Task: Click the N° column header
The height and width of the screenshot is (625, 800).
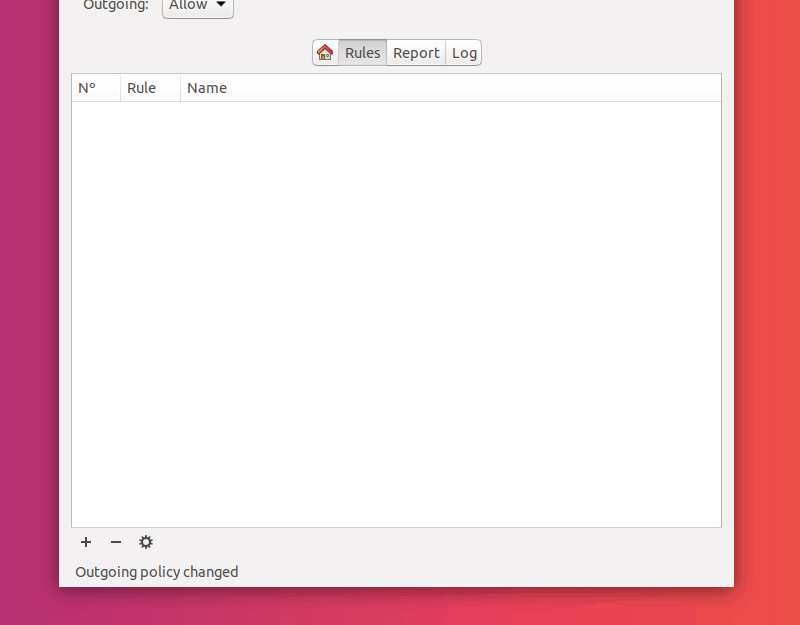Action: point(88,88)
